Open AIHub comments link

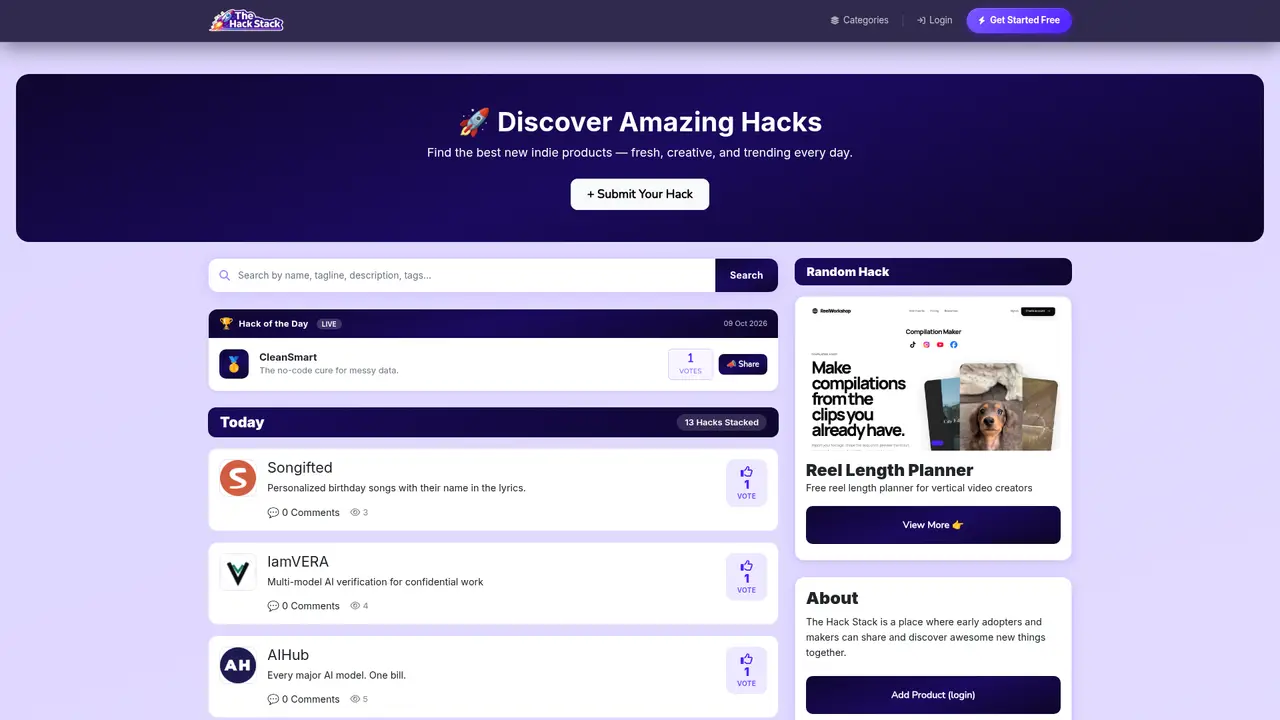pos(304,699)
